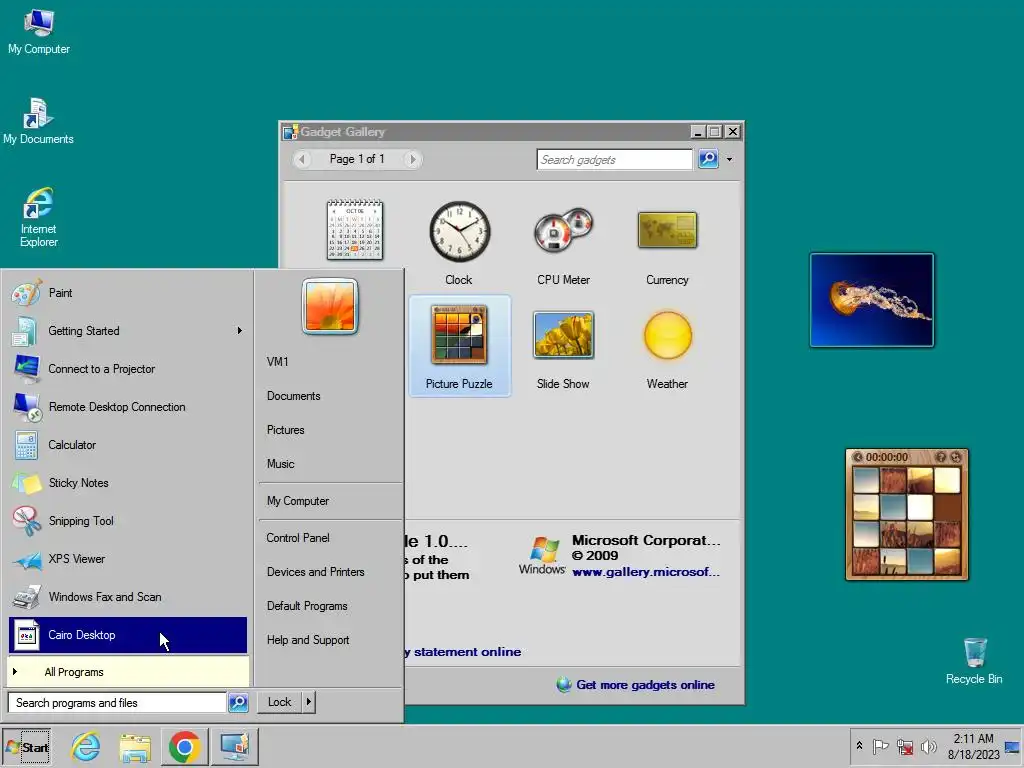Open the Action Center flag tray icon
1024x768 pixels.
click(x=880, y=746)
